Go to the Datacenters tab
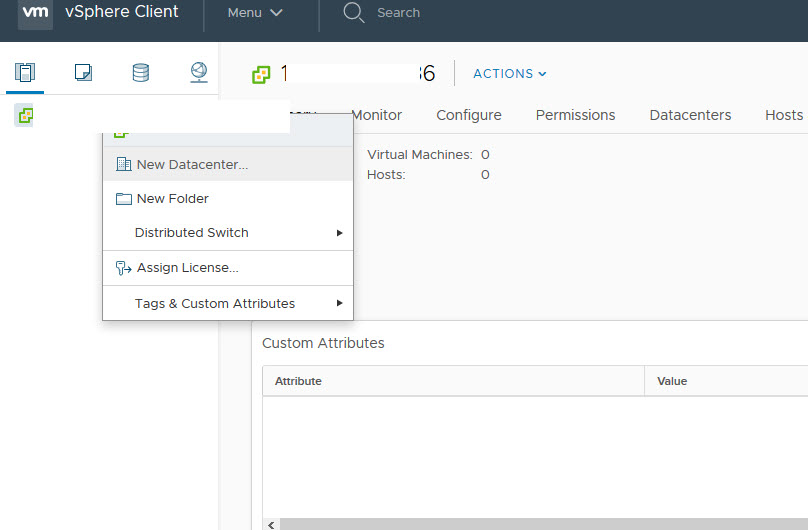 tap(690, 115)
